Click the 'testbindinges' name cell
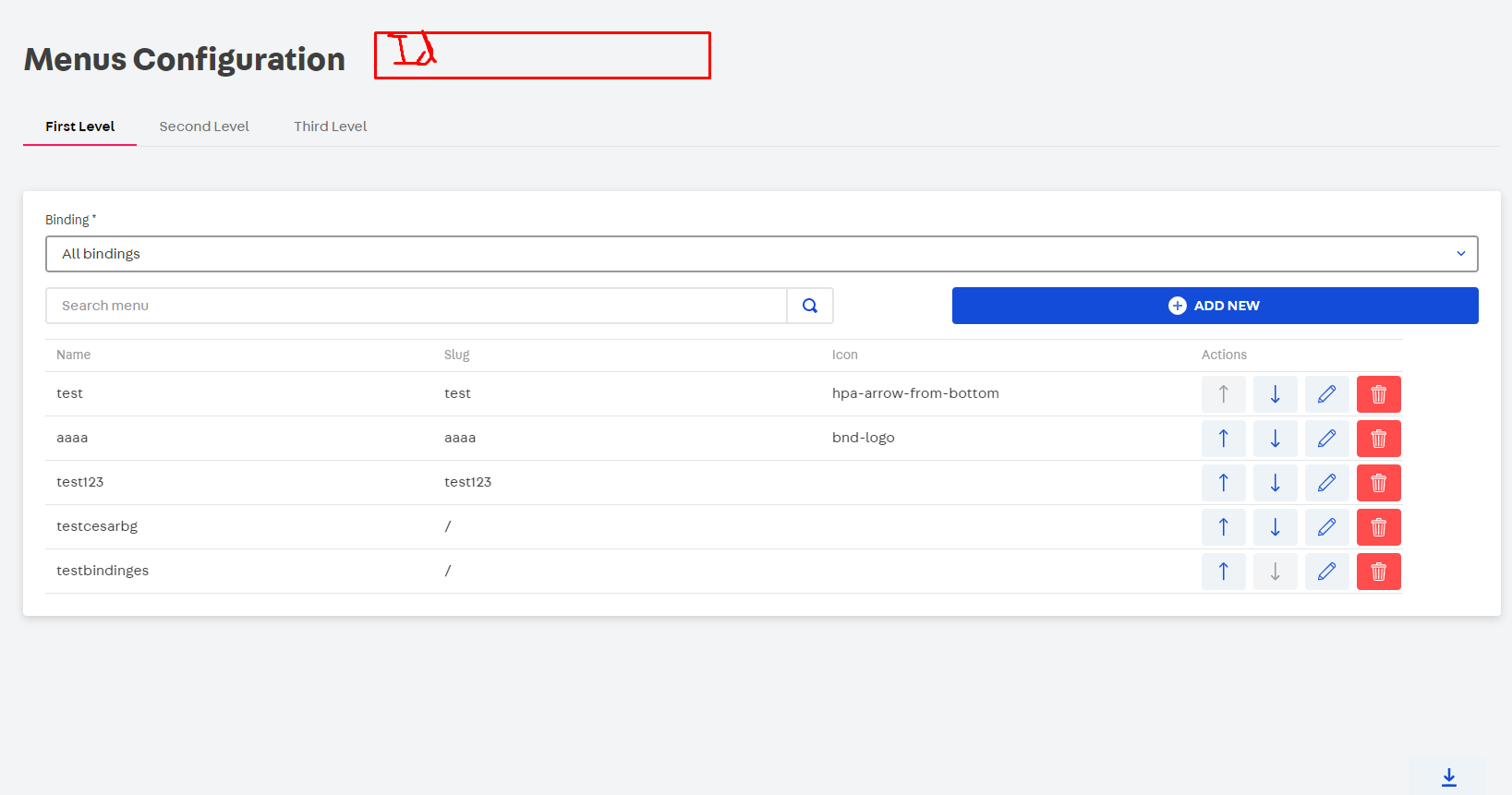This screenshot has height=795, width=1512. point(103,571)
